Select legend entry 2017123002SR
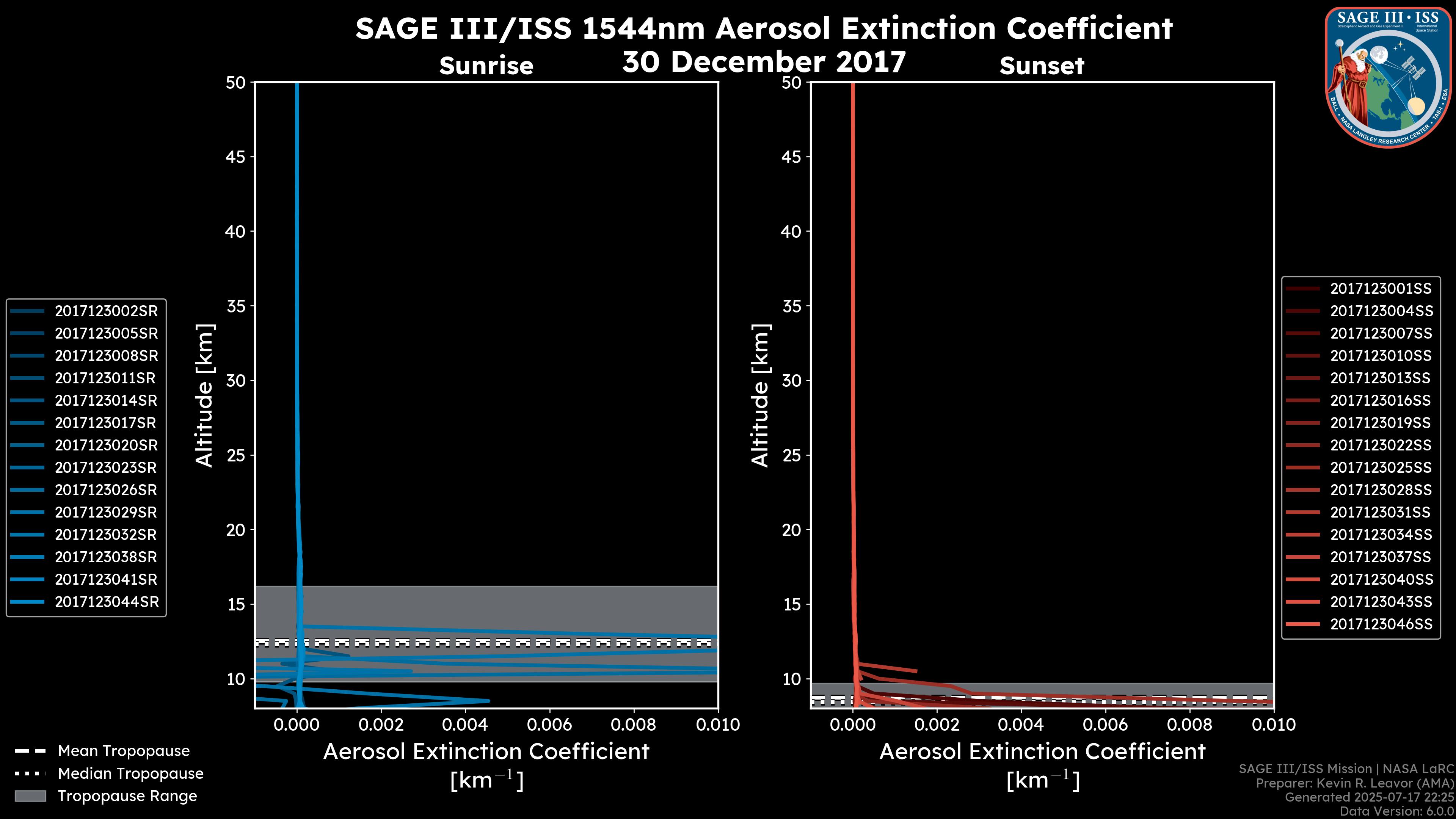 (106, 311)
